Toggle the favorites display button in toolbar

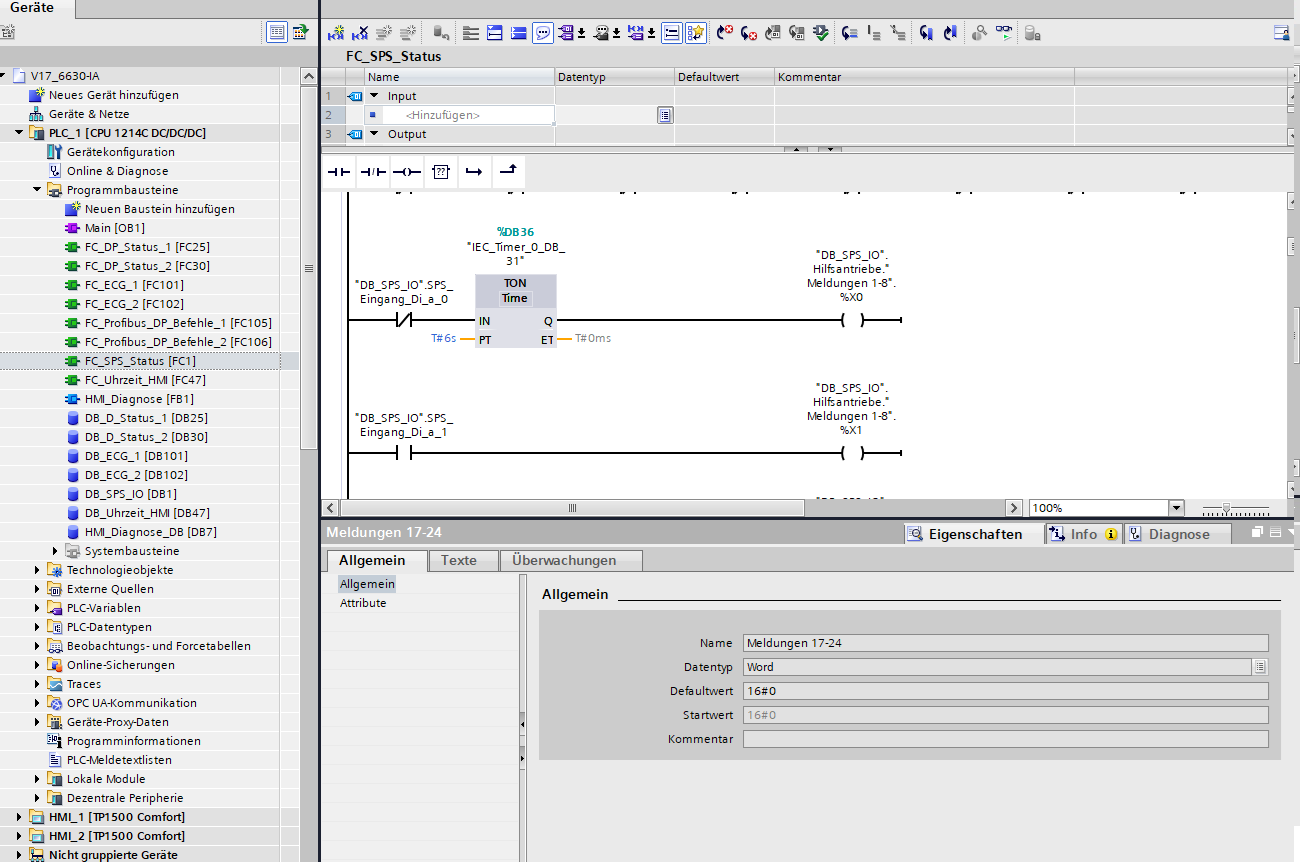(696, 33)
